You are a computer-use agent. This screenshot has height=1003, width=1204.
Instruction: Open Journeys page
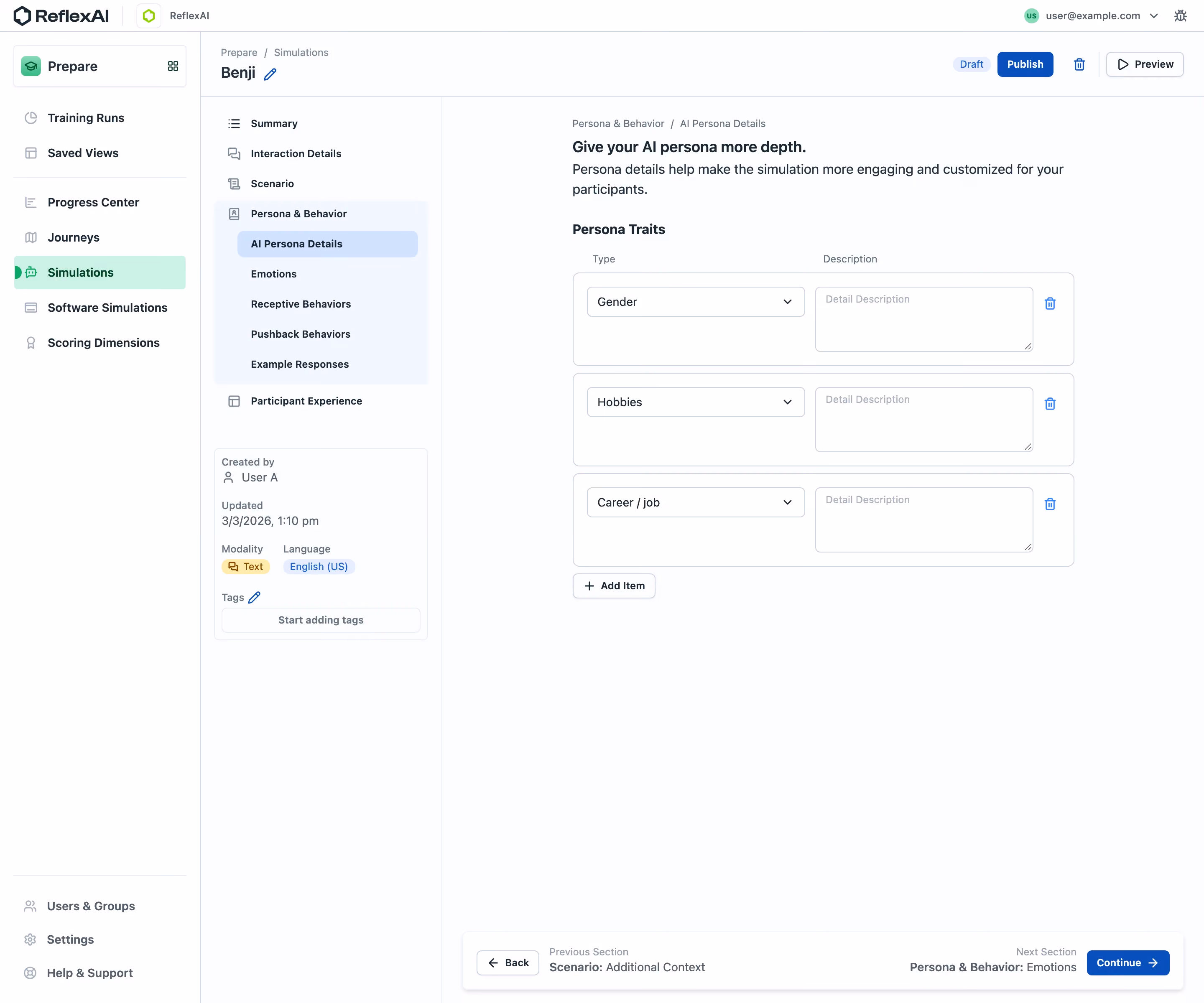click(x=100, y=237)
